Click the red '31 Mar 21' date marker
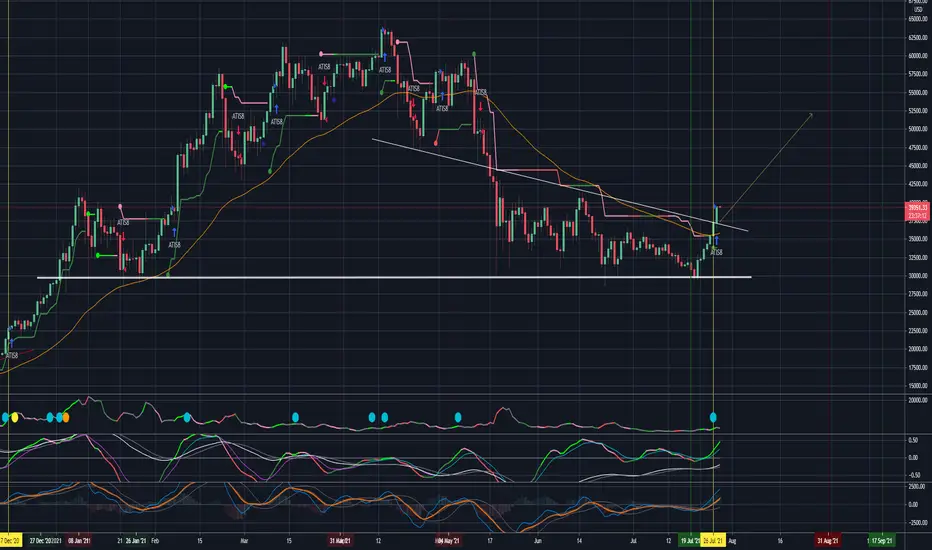 pos(341,540)
